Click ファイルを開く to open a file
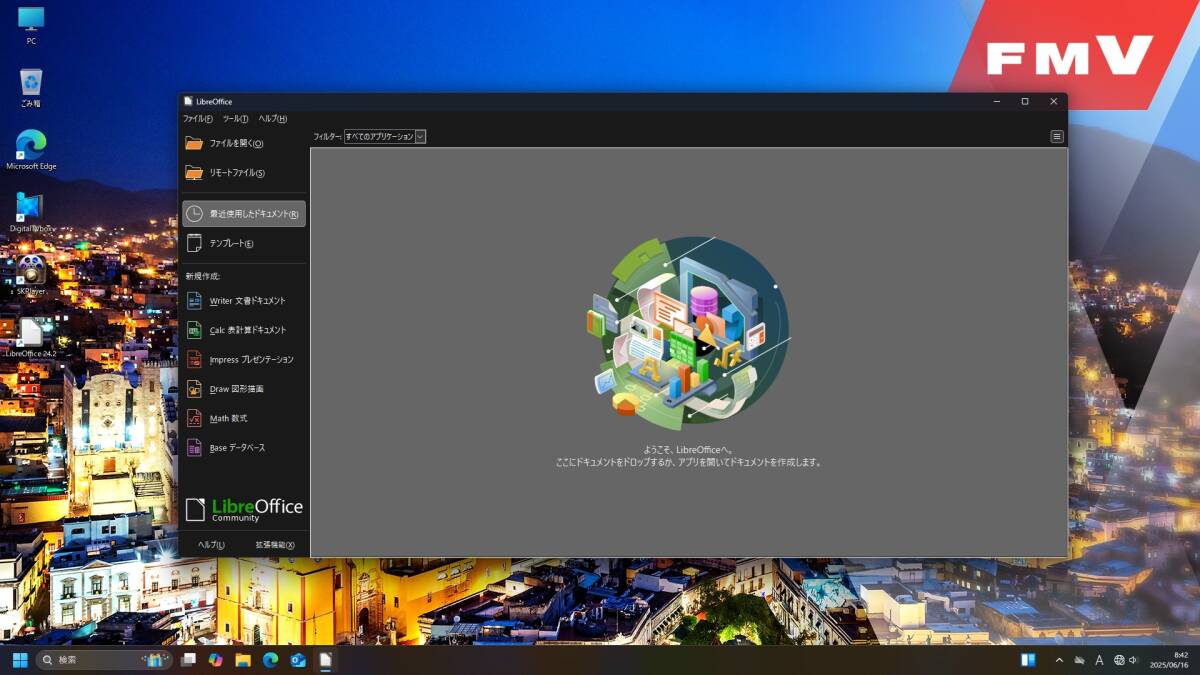This screenshot has width=1200, height=675. coord(243,144)
